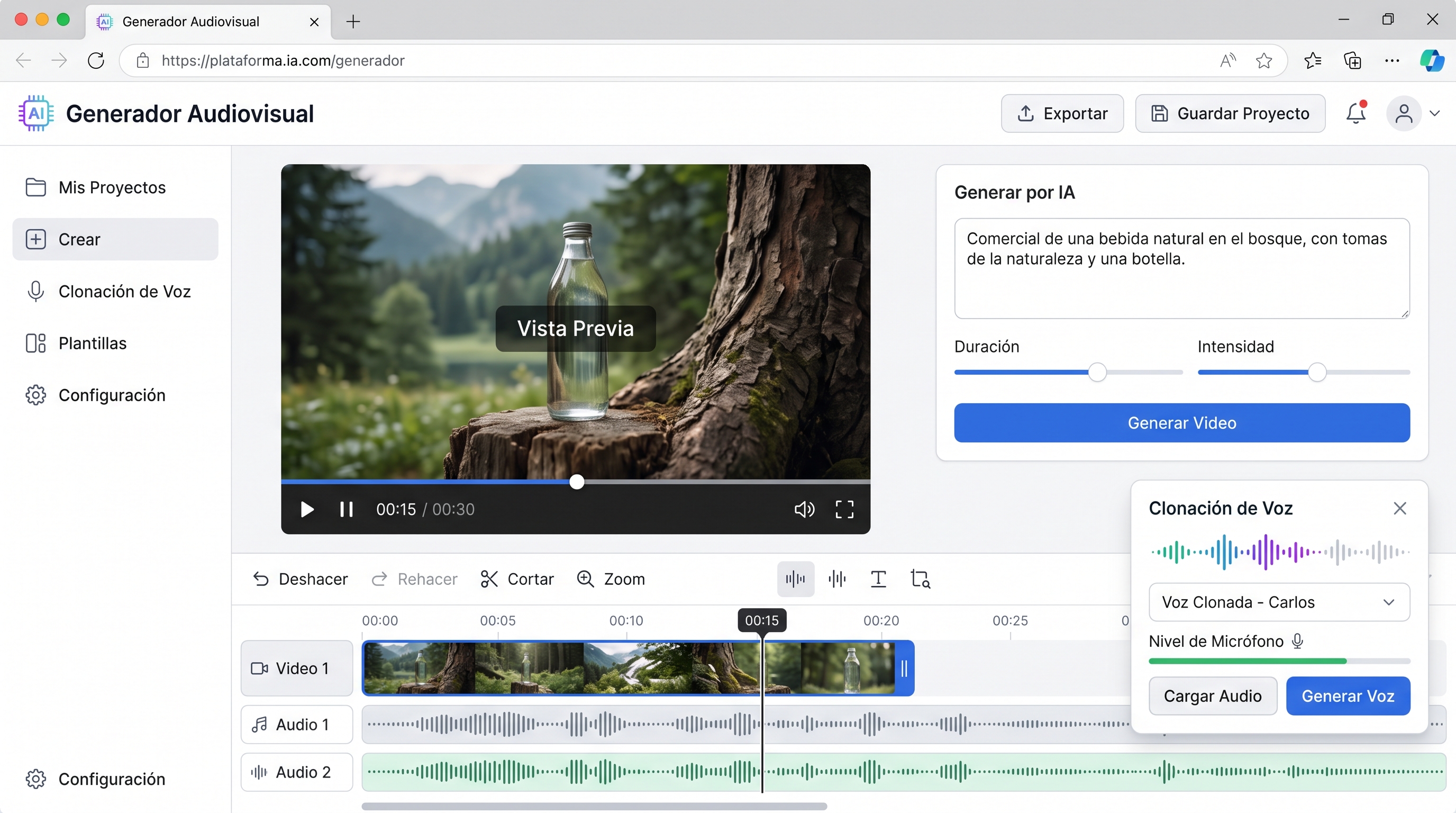This screenshot has height=813, width=1456.
Task: Open browser Collections icon
Action: [1352, 60]
